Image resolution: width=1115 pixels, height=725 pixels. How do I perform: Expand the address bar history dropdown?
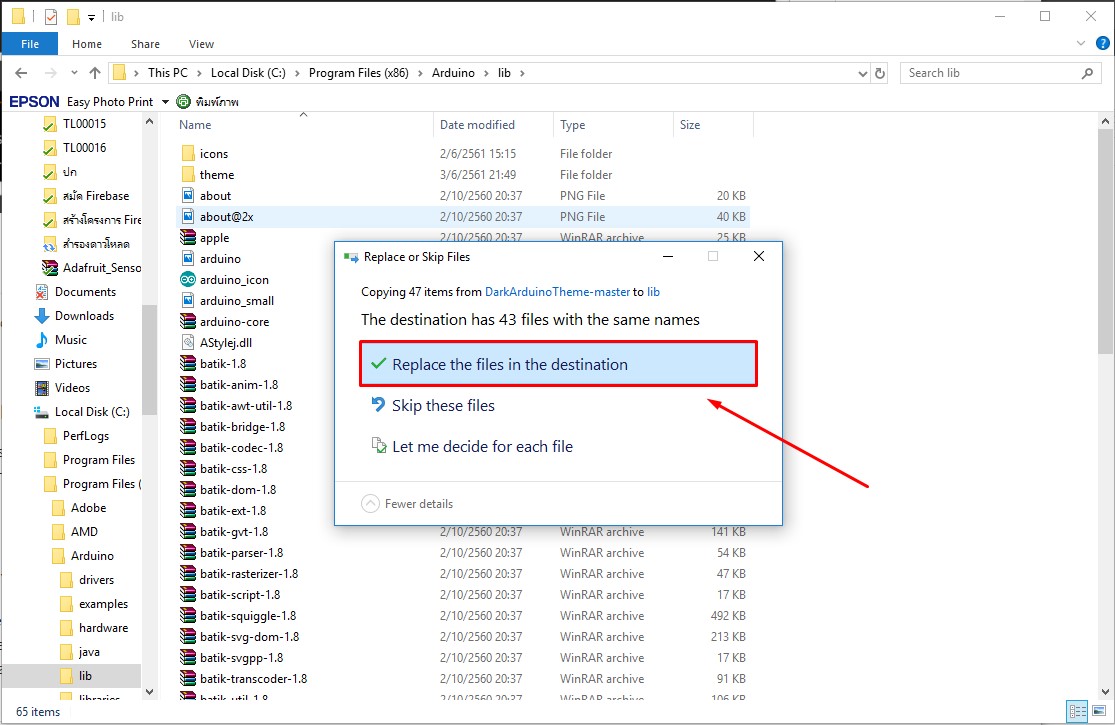863,73
